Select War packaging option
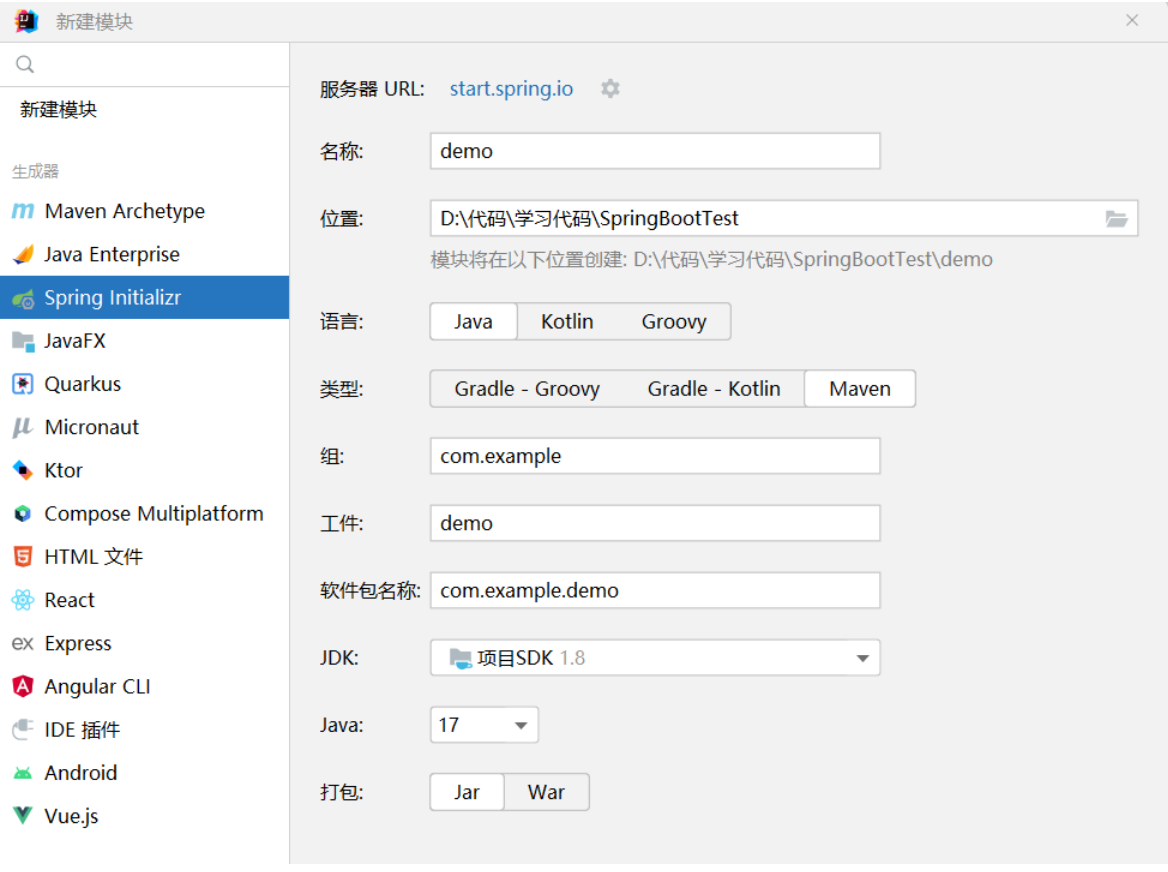Viewport: 1168px width, 872px height. point(546,792)
